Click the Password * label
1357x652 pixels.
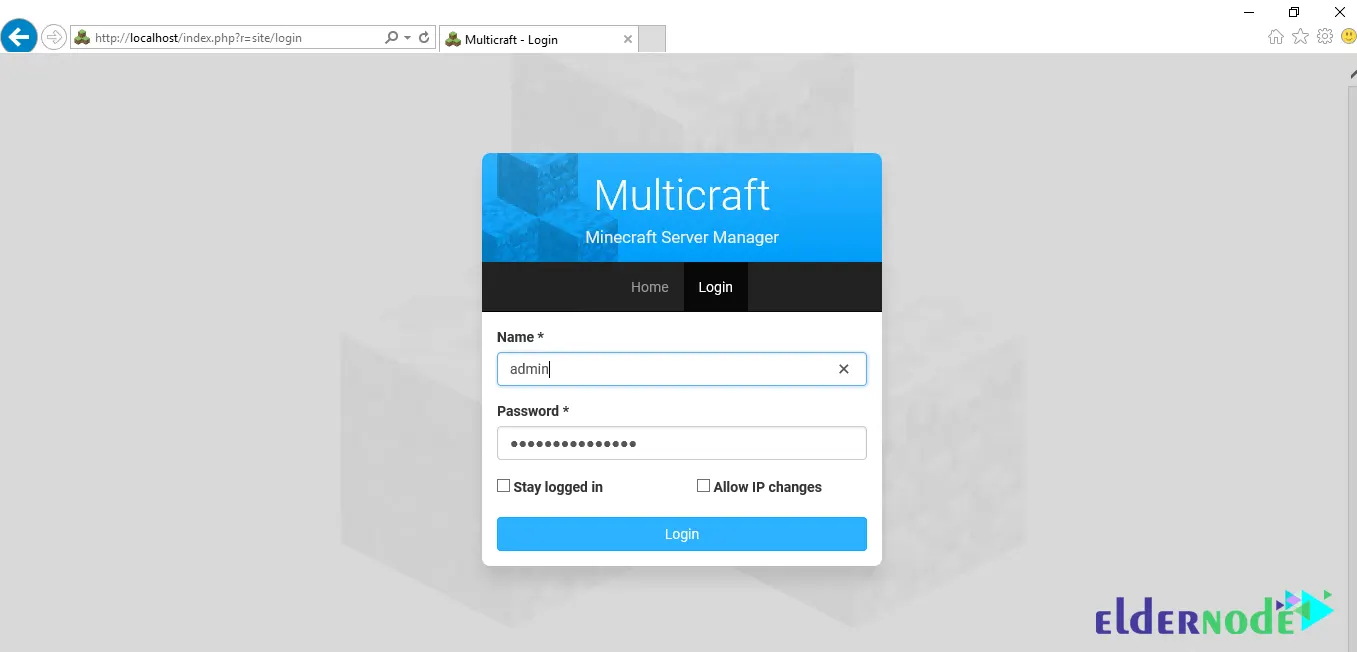click(x=533, y=411)
